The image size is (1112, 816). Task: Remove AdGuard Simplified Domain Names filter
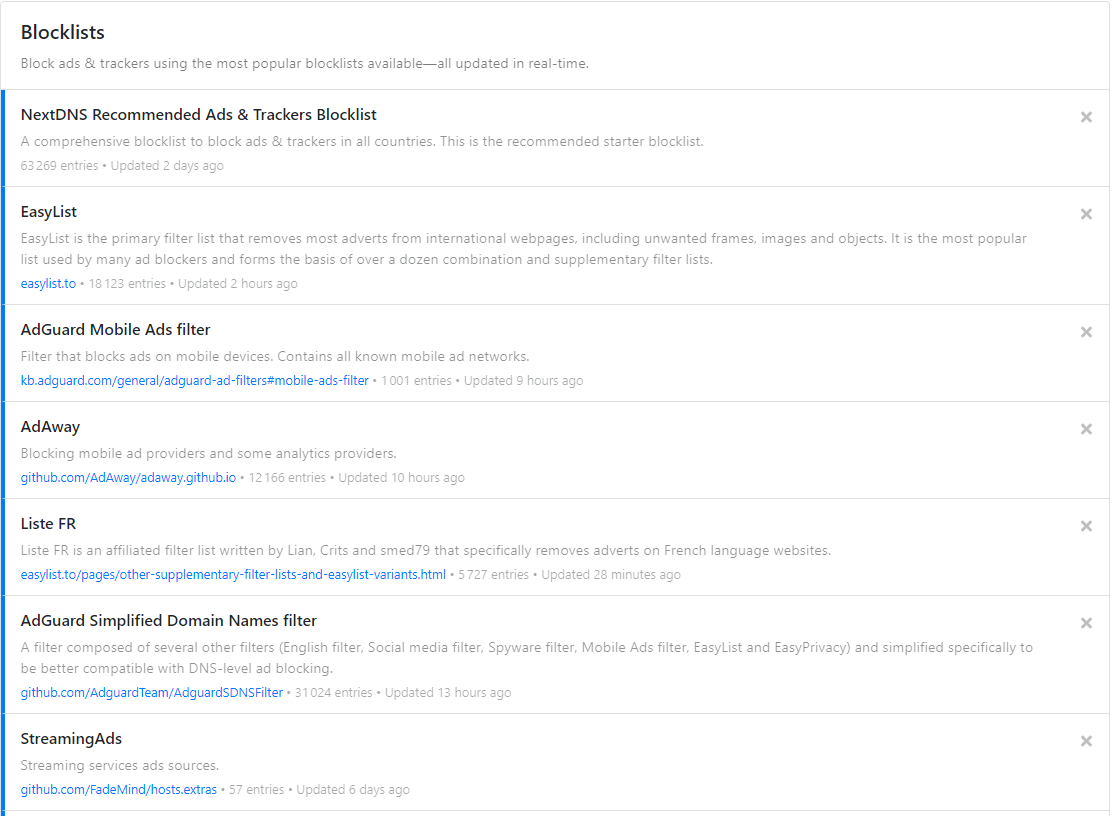[1086, 623]
